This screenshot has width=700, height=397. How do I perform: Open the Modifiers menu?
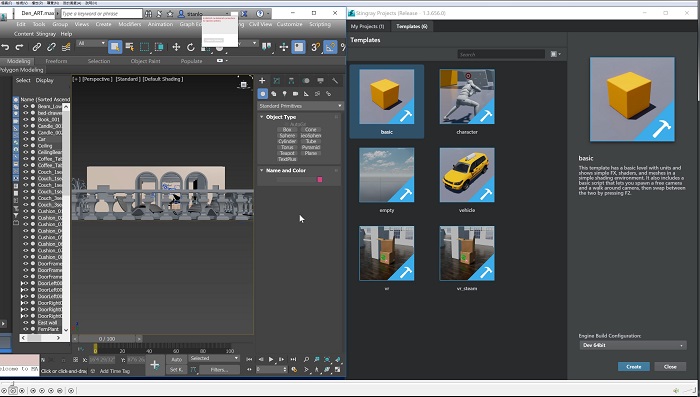(129, 24)
